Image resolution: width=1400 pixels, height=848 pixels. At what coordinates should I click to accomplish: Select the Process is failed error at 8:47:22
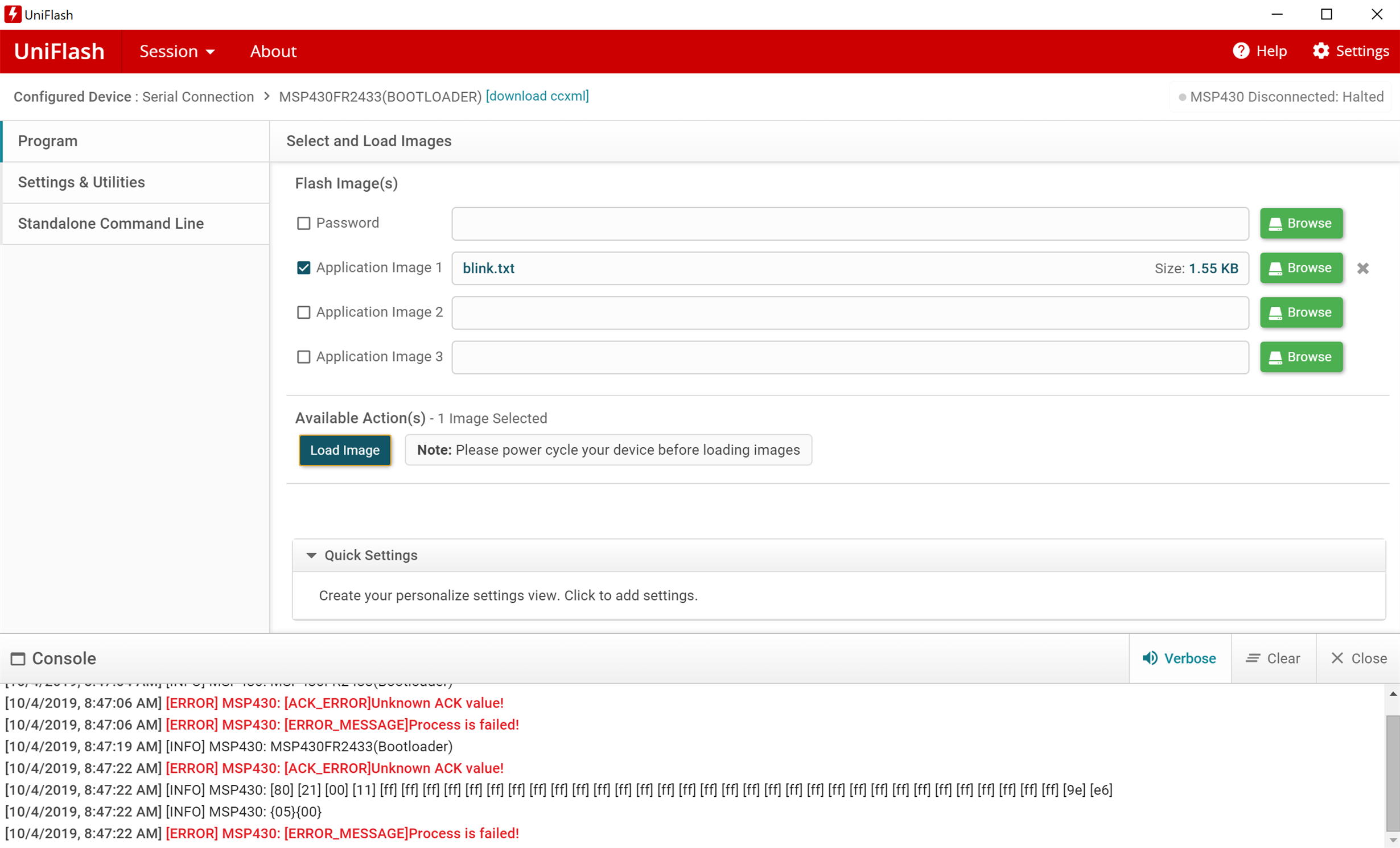pos(342,833)
